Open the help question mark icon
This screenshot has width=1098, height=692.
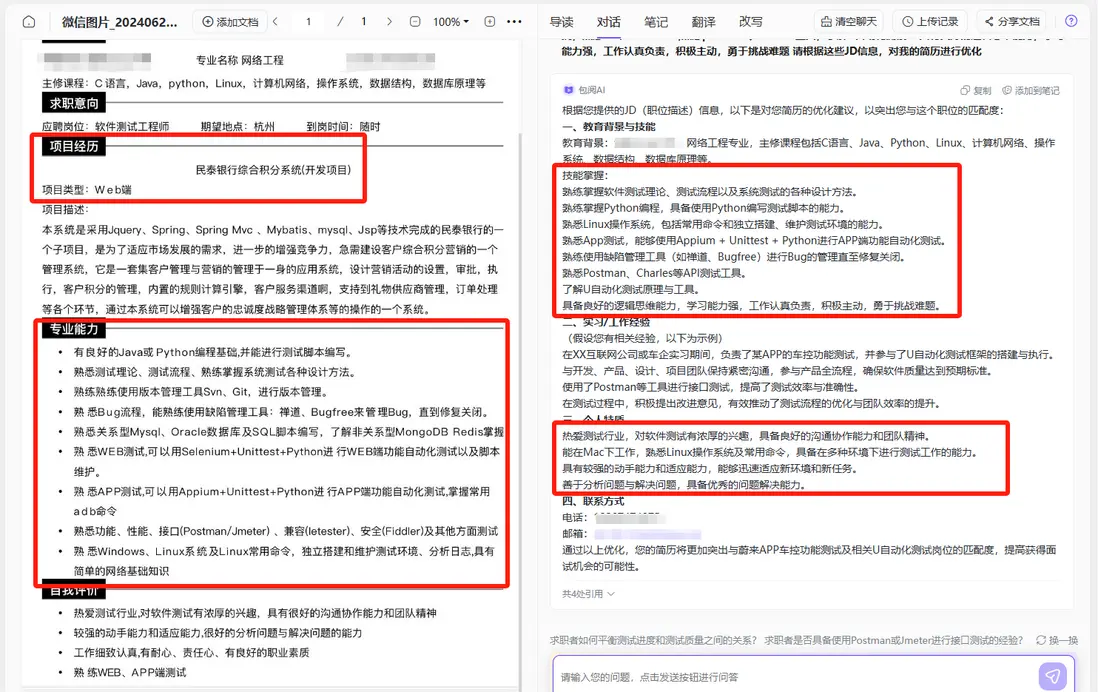click(x=1071, y=21)
